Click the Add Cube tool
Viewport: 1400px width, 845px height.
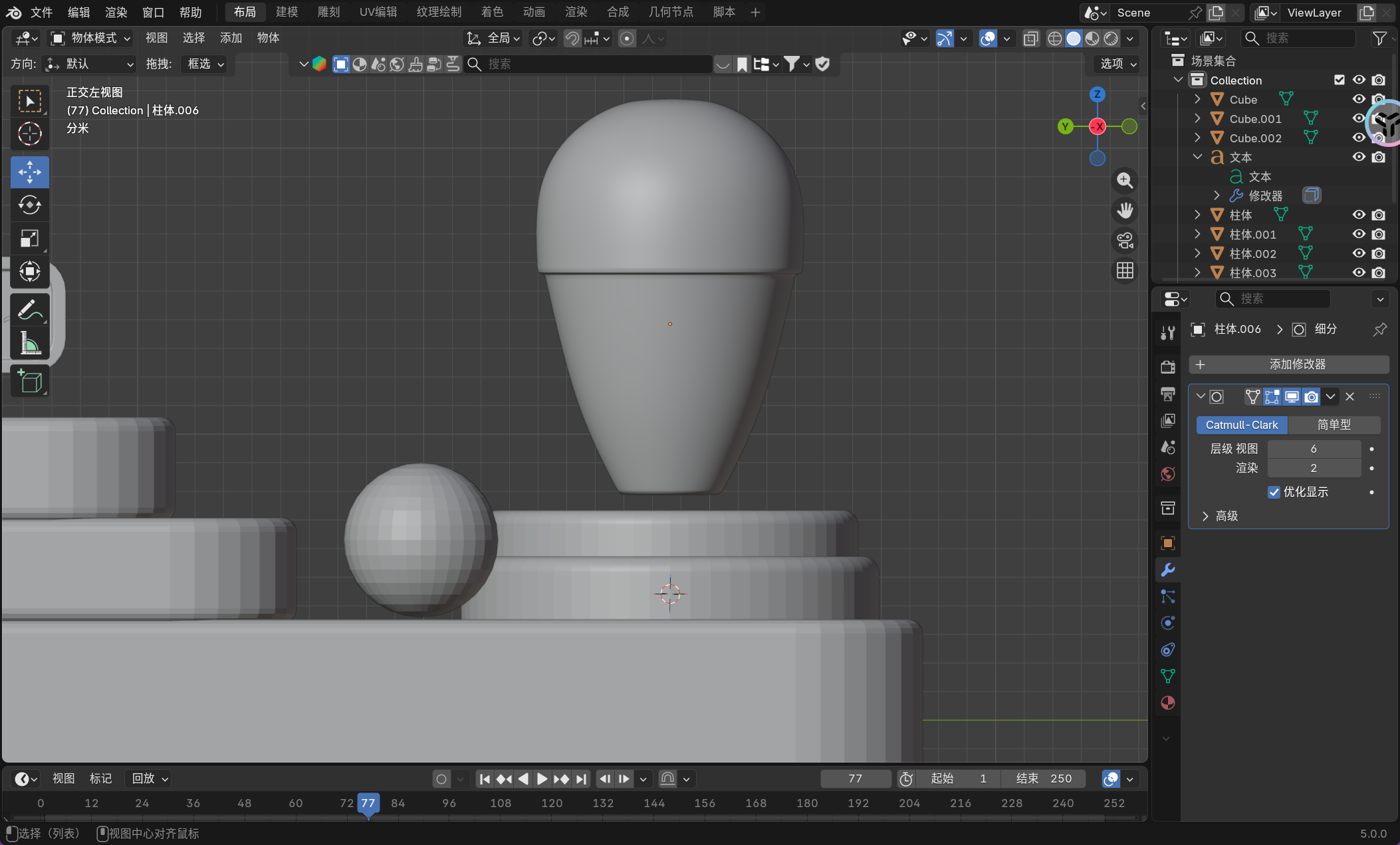(29, 382)
